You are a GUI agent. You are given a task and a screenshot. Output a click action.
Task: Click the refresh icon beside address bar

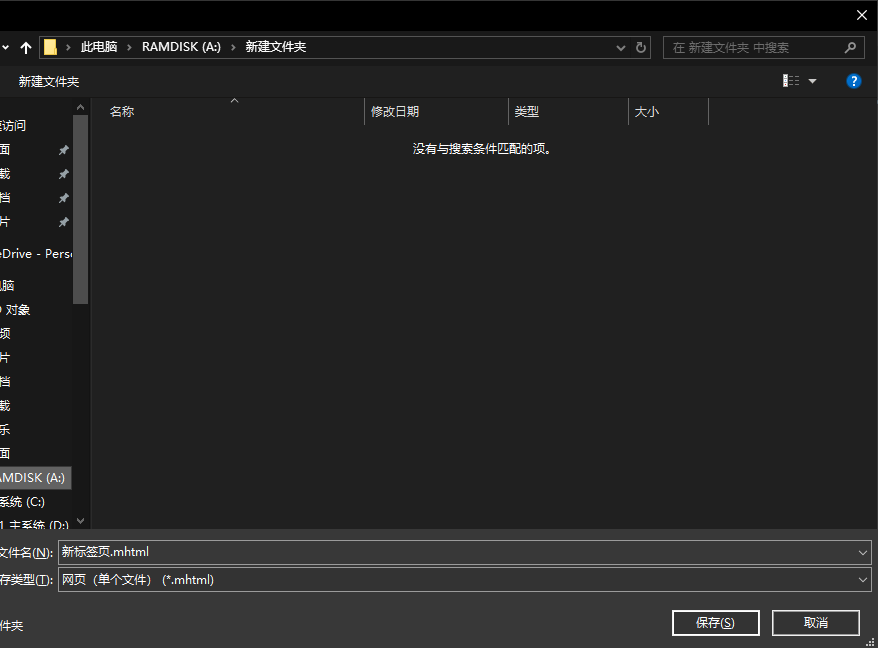pyautogui.click(x=641, y=47)
